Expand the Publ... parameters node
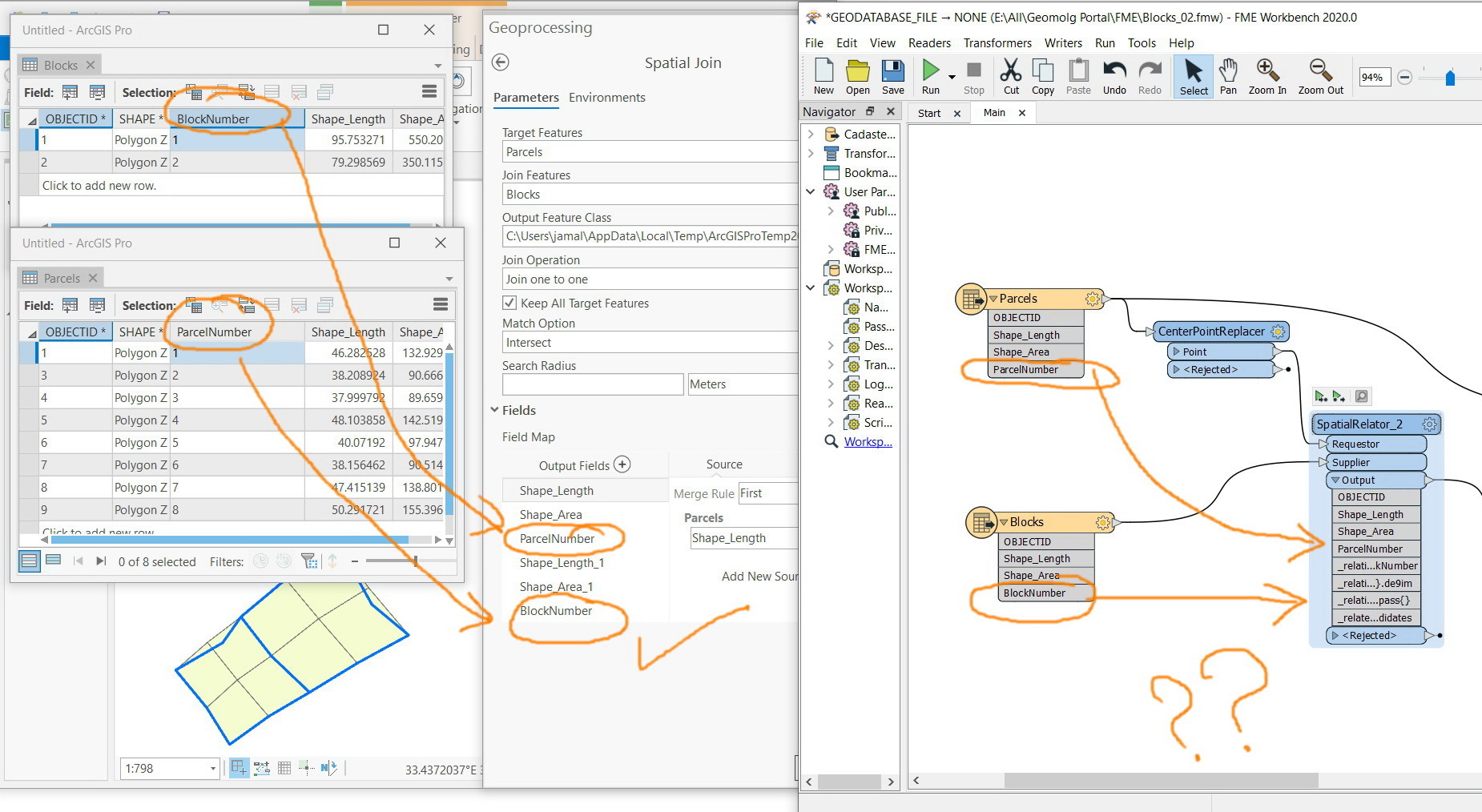Image resolution: width=1482 pixels, height=812 pixels. [x=831, y=211]
